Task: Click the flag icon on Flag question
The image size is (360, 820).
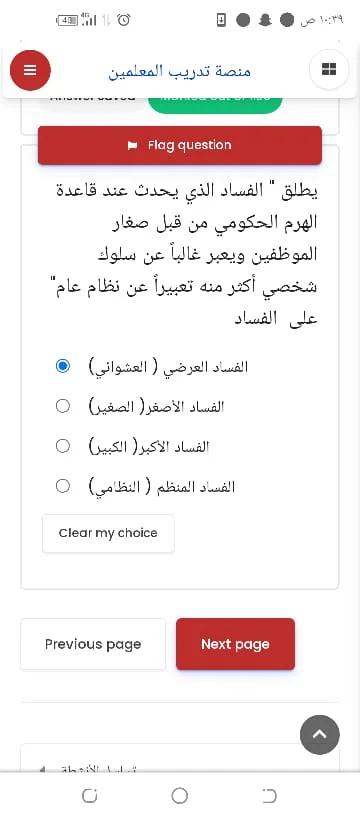Action: tap(133, 145)
